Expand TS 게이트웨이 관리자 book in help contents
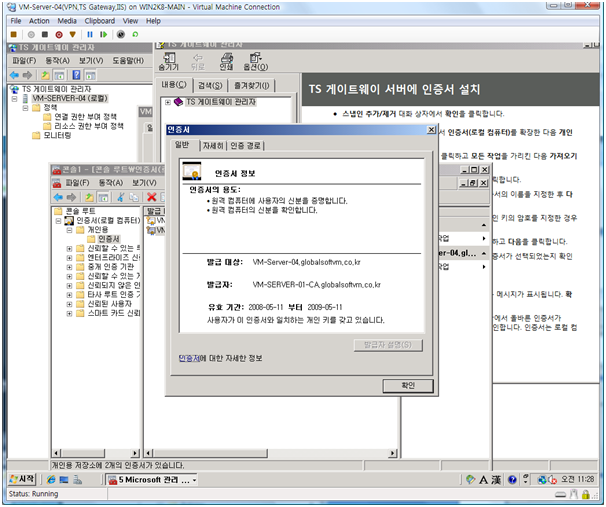The image size is (606, 507). click(x=168, y=102)
